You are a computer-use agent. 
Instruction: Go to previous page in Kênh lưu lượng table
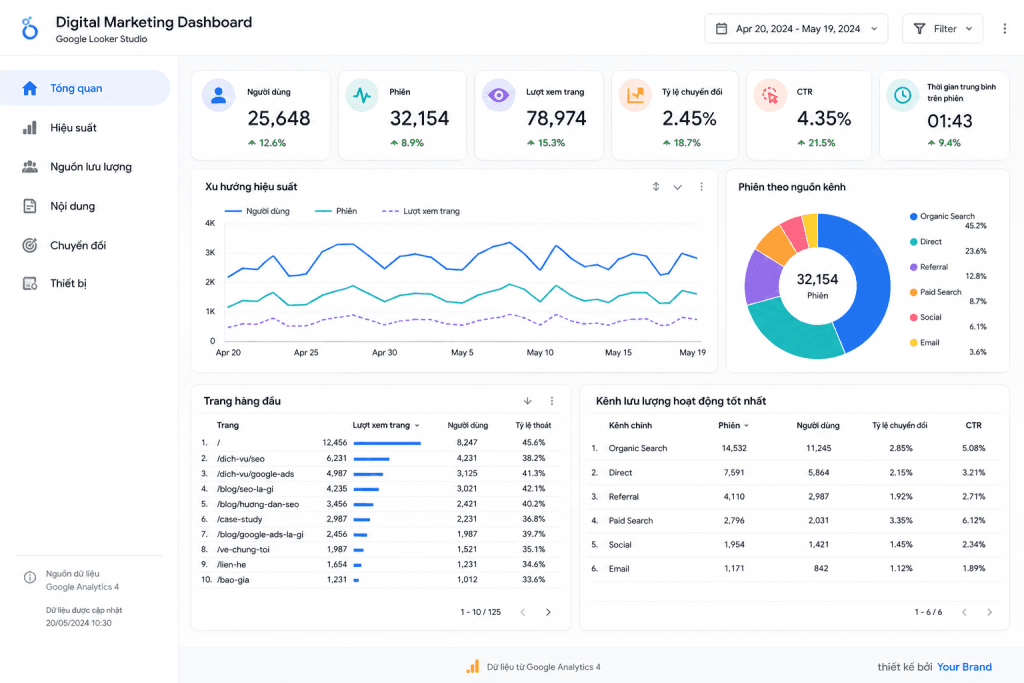click(964, 612)
